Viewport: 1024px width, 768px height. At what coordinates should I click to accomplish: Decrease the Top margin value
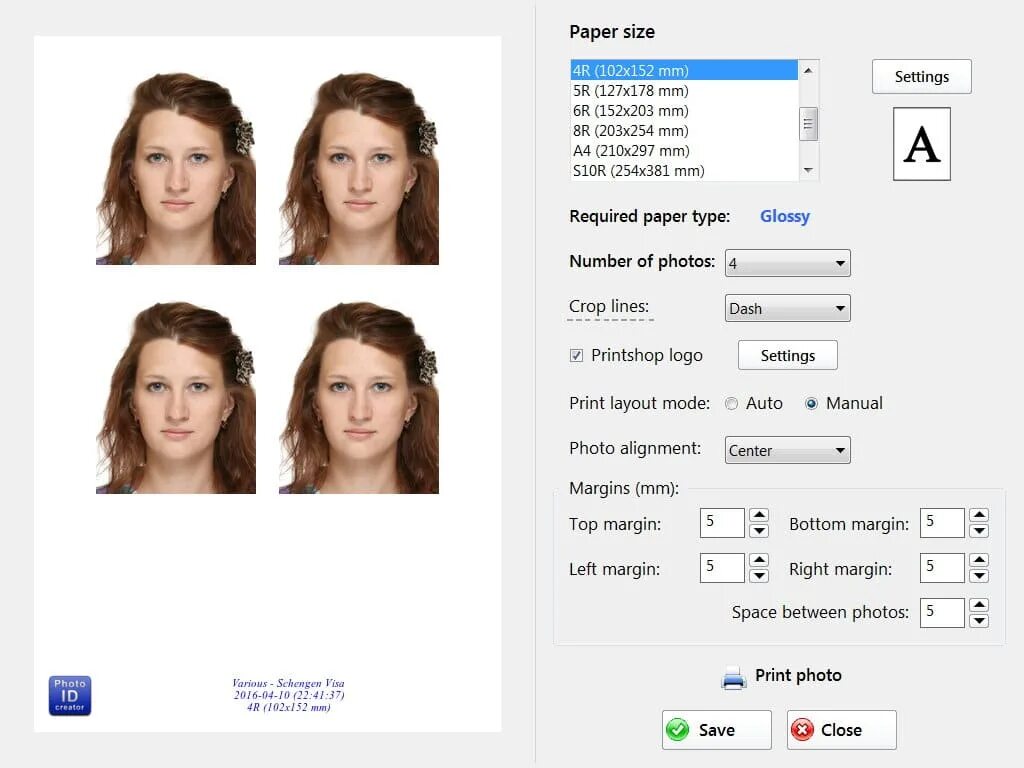[x=759, y=530]
